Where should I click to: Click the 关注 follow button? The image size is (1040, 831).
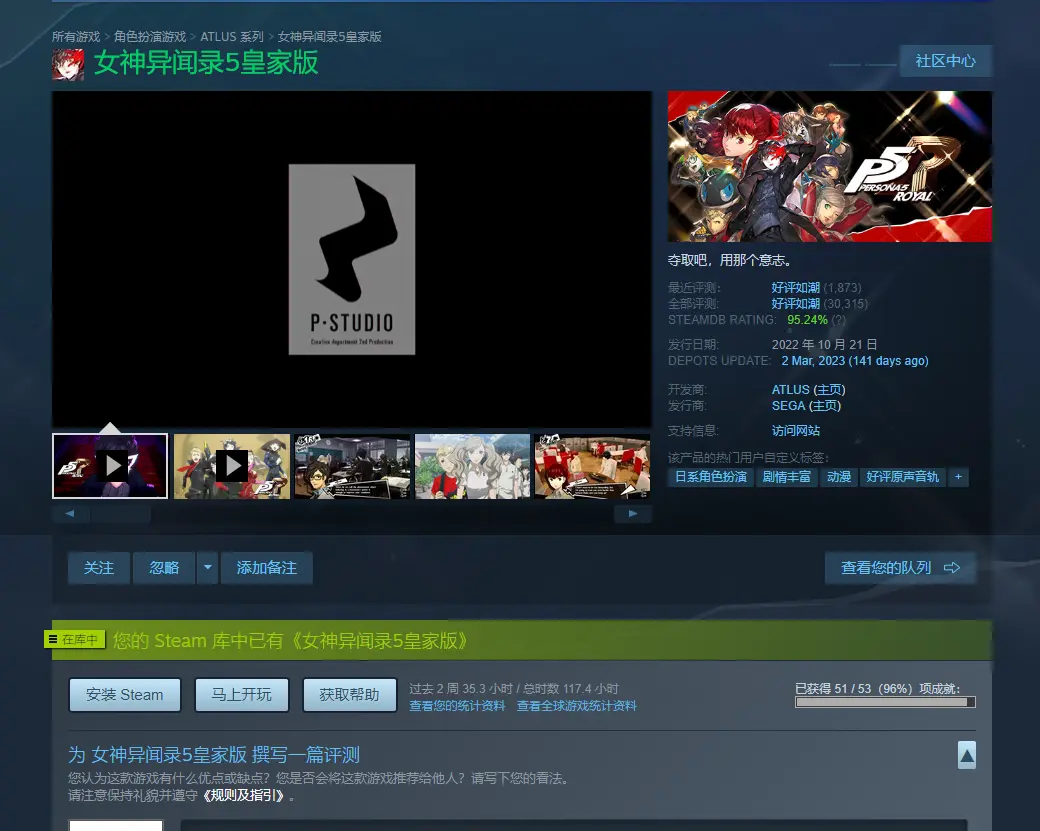99,568
